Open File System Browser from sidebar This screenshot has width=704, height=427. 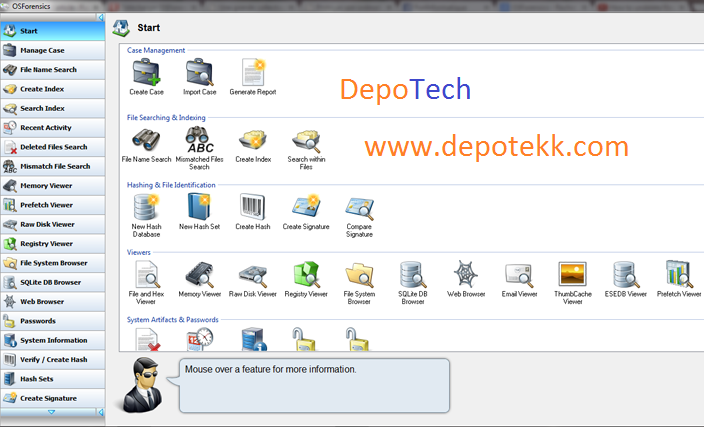click(53, 263)
